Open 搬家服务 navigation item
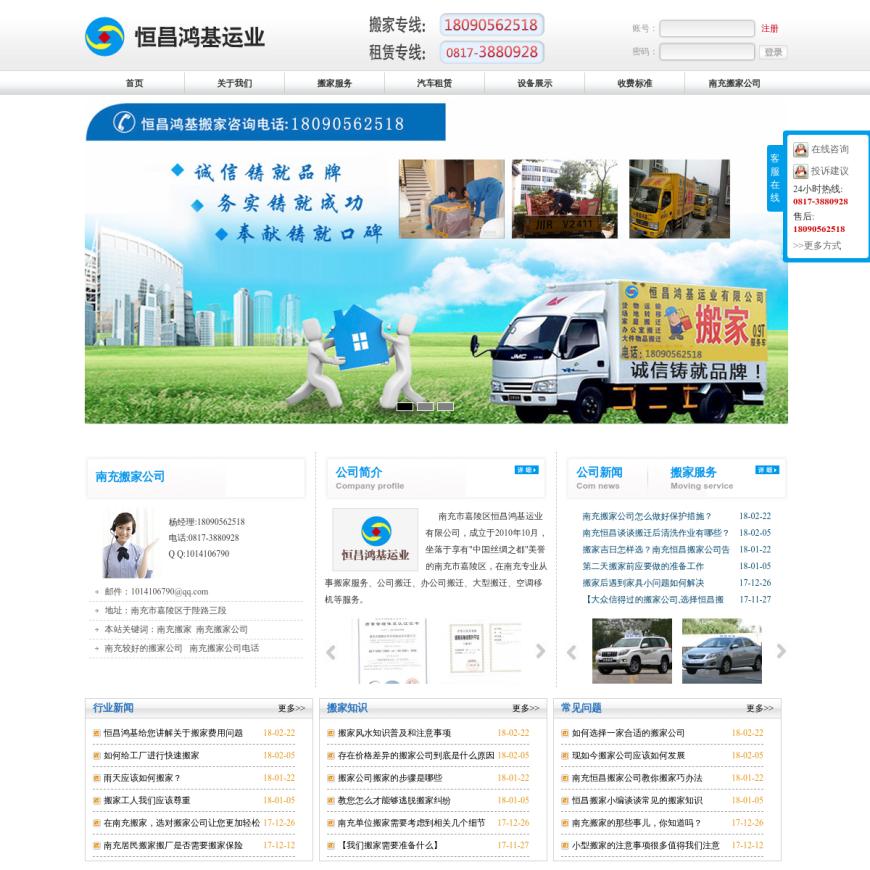The width and height of the screenshot is (870, 870). tap(335, 83)
